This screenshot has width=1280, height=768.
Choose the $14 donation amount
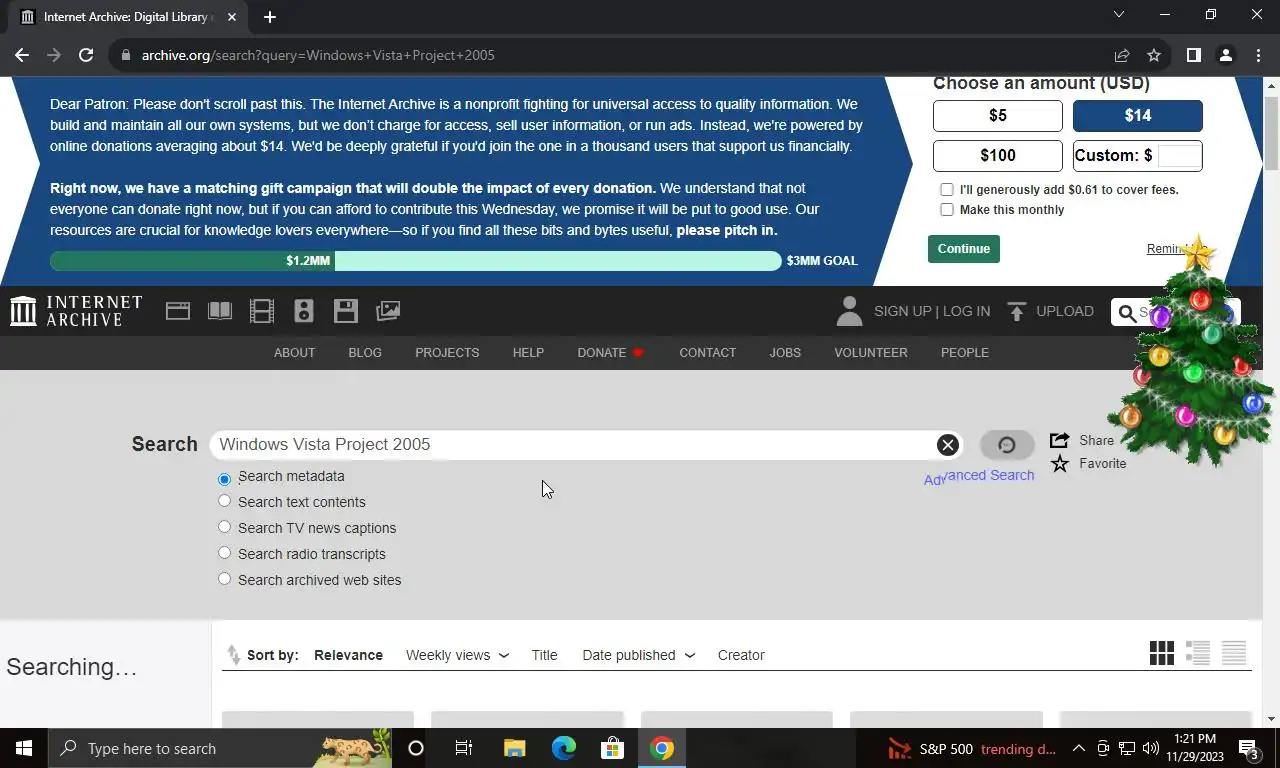(1138, 116)
